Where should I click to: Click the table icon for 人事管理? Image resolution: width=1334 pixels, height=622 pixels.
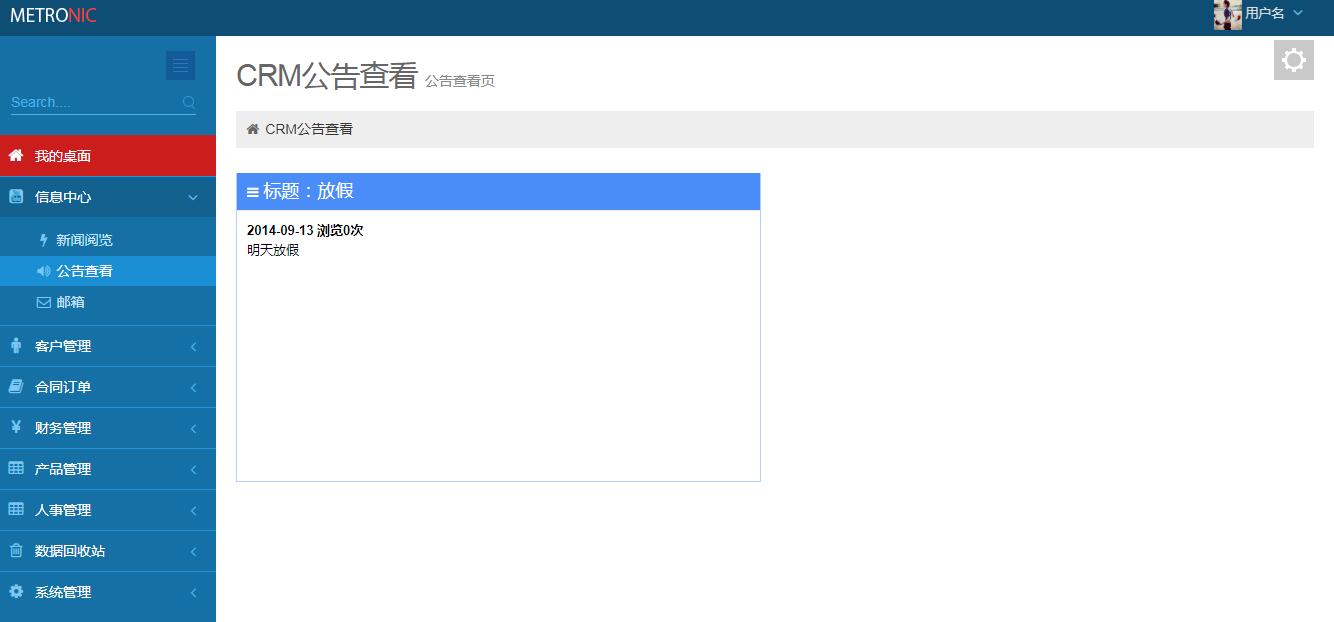(16, 509)
